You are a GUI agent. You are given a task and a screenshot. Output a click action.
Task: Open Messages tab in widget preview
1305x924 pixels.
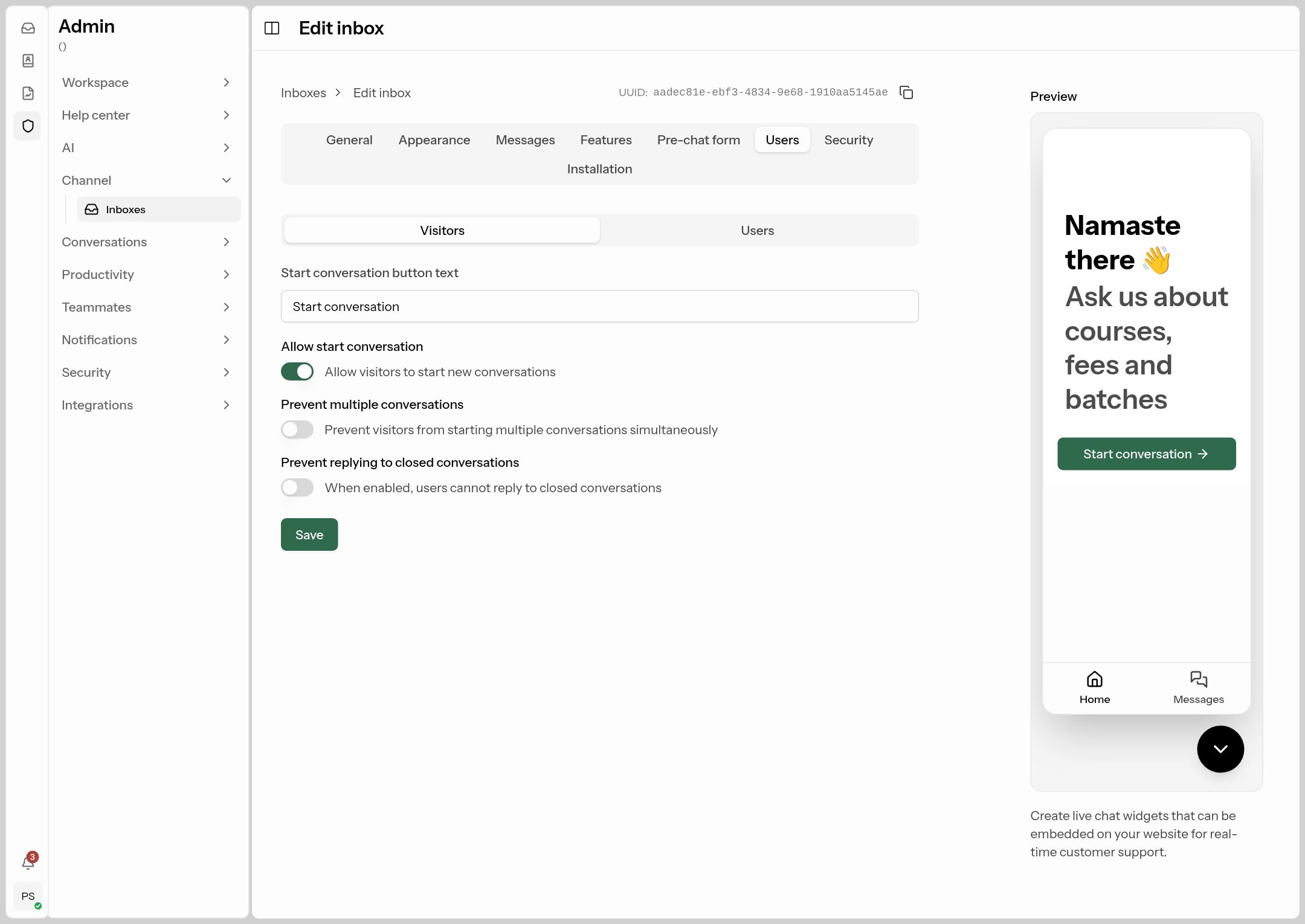click(x=1199, y=688)
